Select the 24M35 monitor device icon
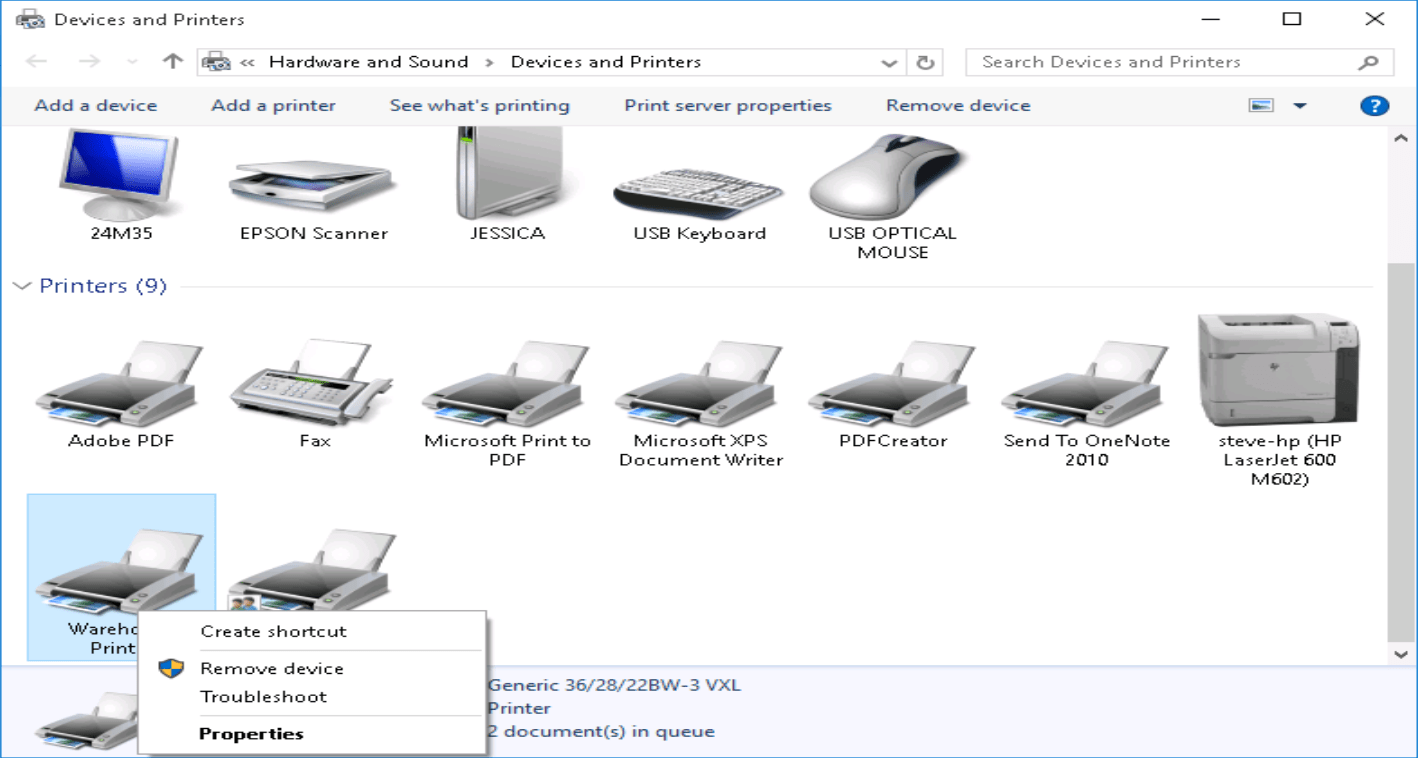Image resolution: width=1418 pixels, height=758 pixels. click(119, 176)
